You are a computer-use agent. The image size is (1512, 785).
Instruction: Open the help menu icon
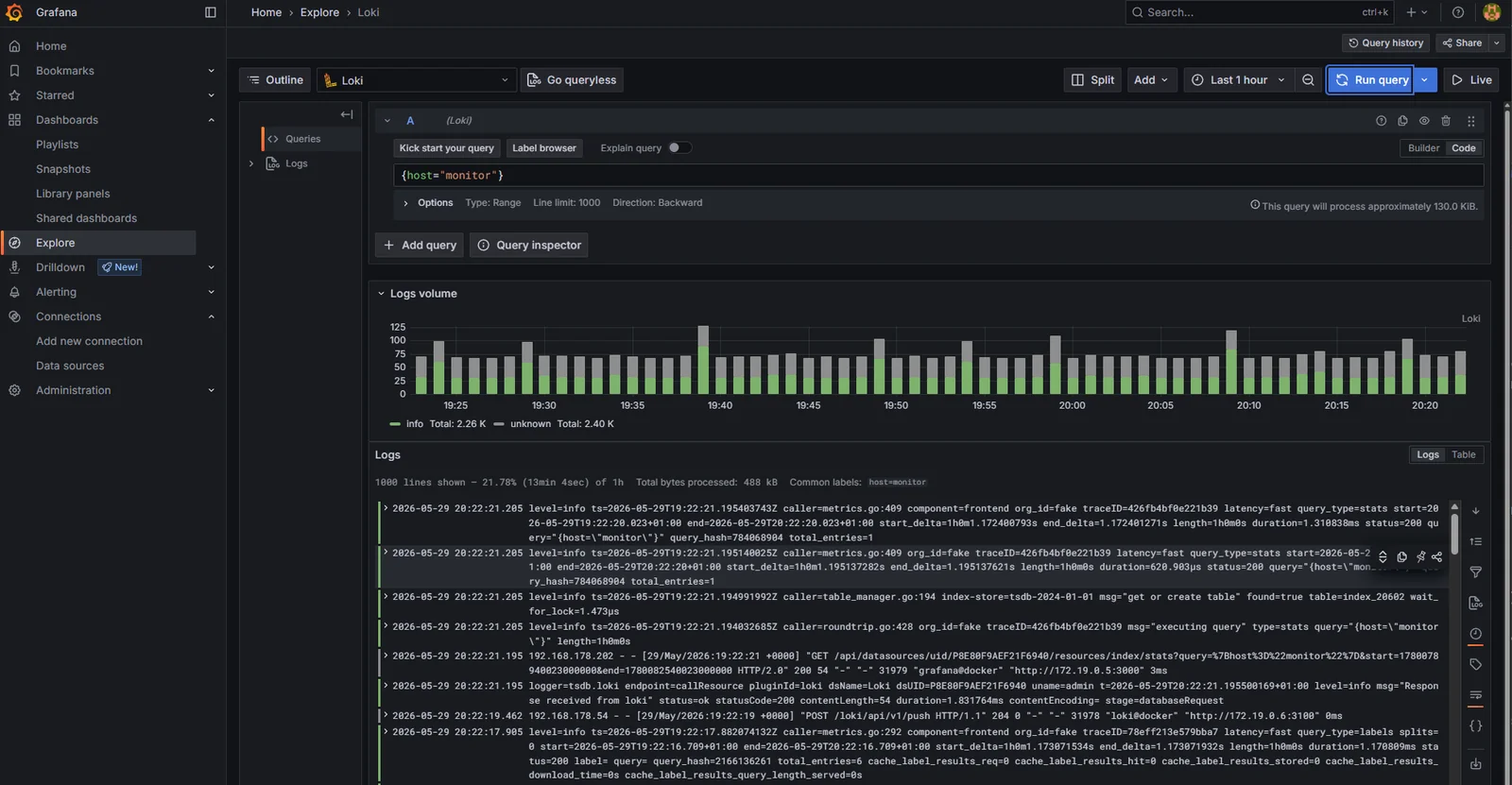(1458, 12)
